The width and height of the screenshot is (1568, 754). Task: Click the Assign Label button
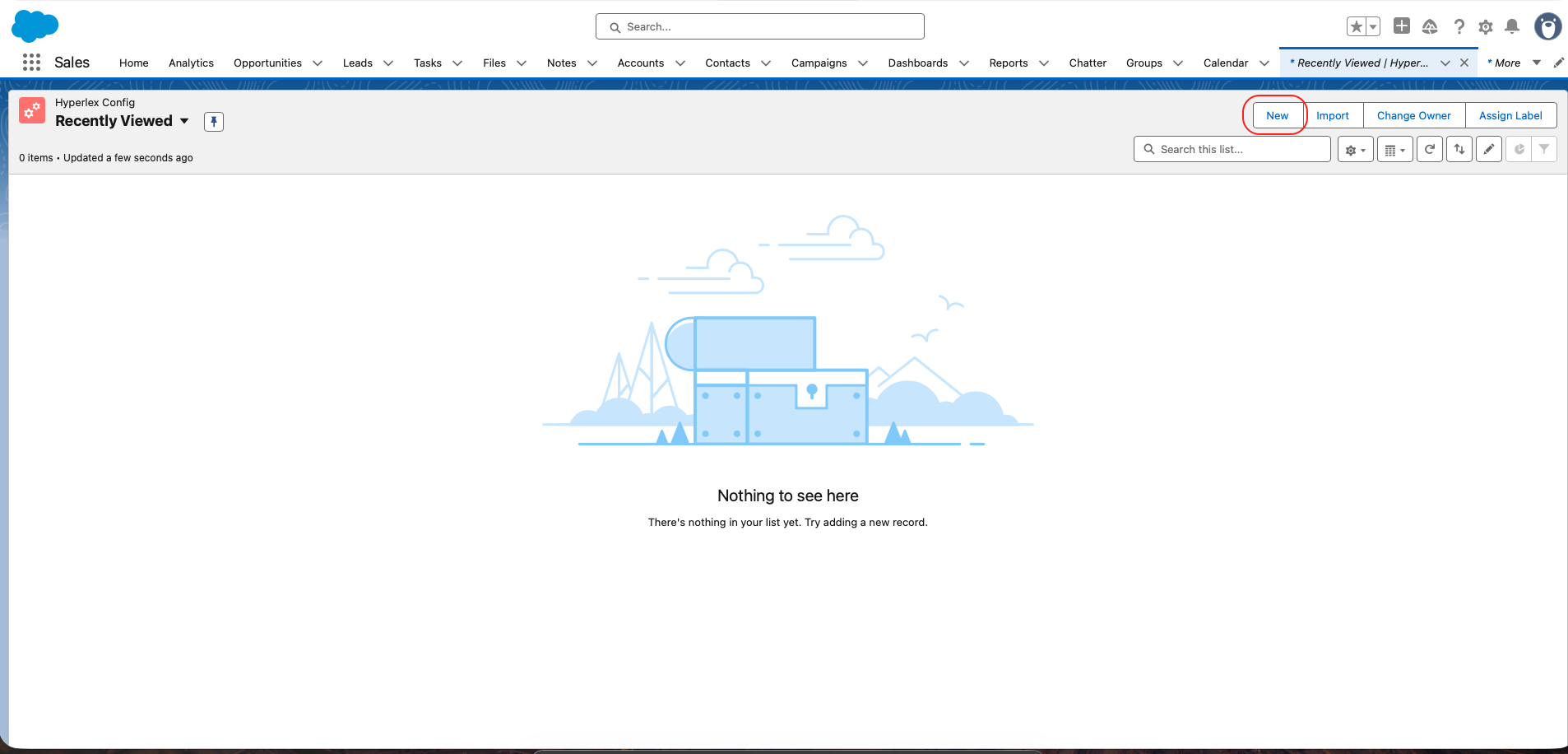(x=1510, y=115)
